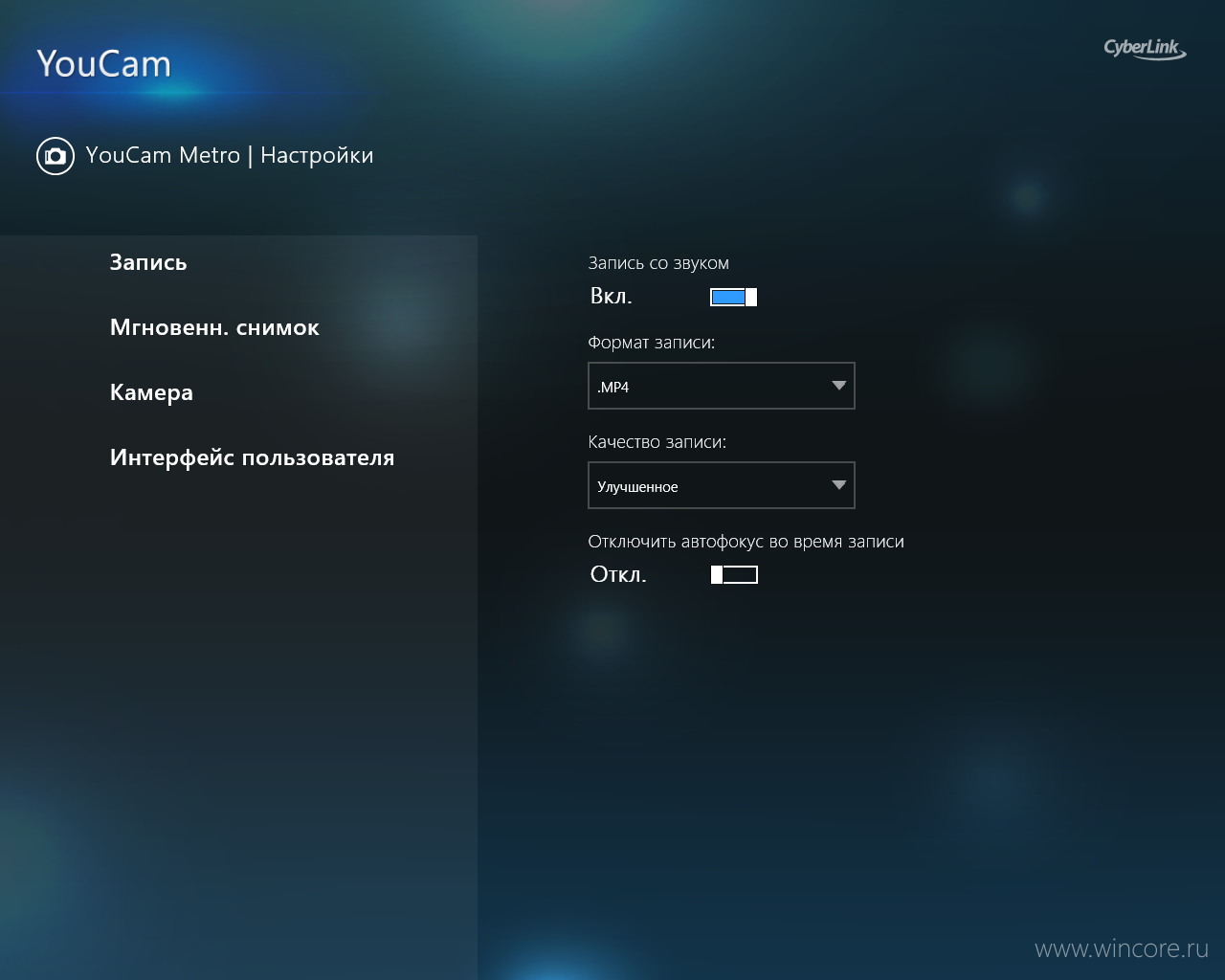1225x980 pixels.
Task: Toggle the Запись со звуком switch
Action: (734, 297)
